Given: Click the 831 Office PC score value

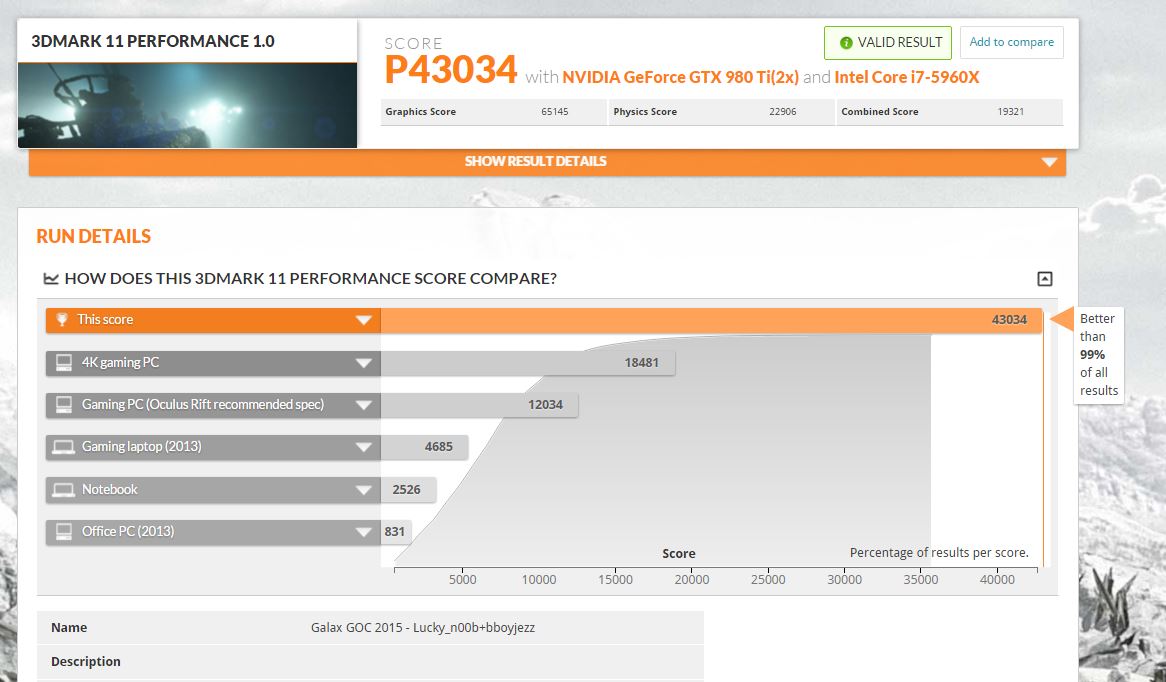Looking at the screenshot, I should [x=395, y=532].
